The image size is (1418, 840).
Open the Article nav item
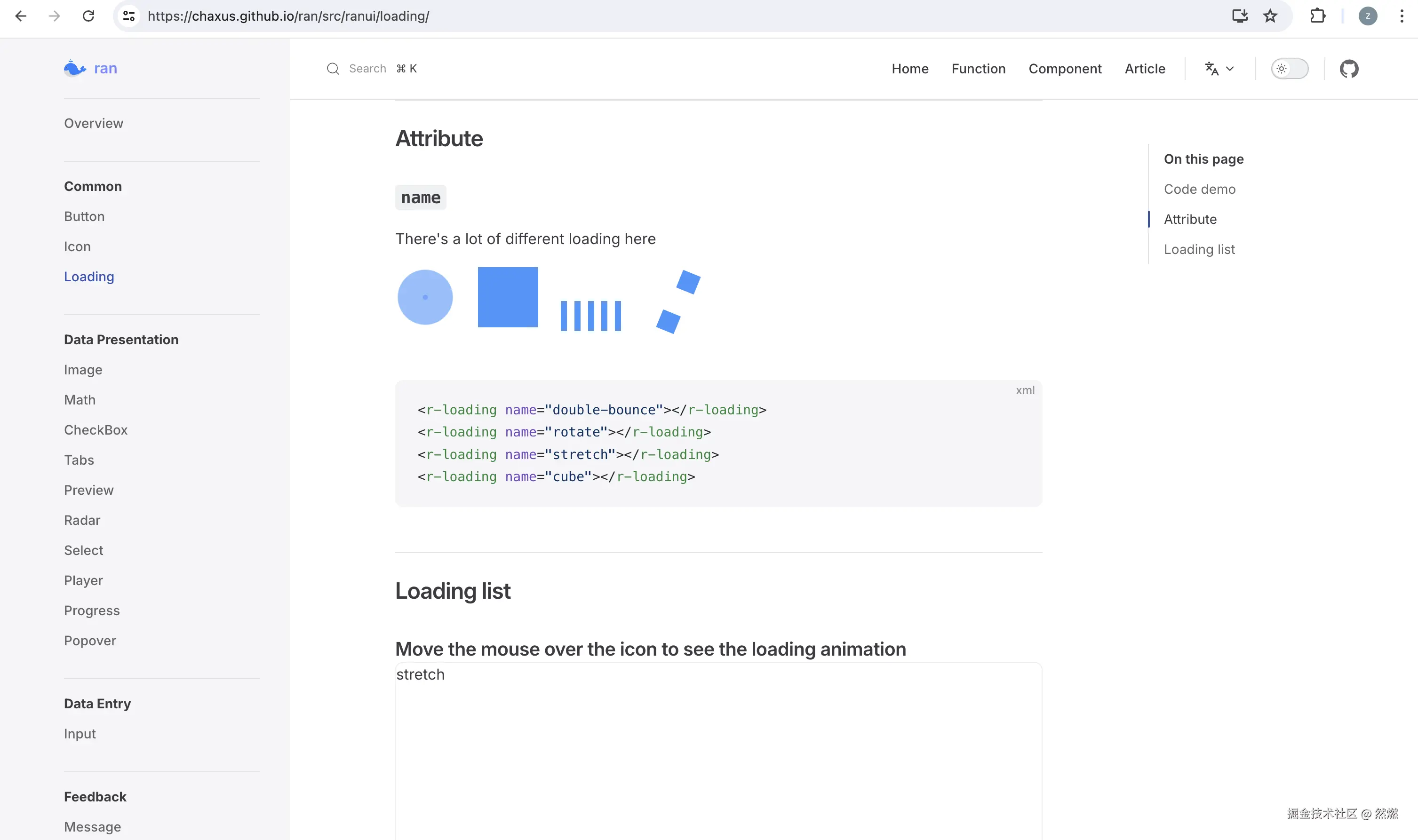point(1145,69)
